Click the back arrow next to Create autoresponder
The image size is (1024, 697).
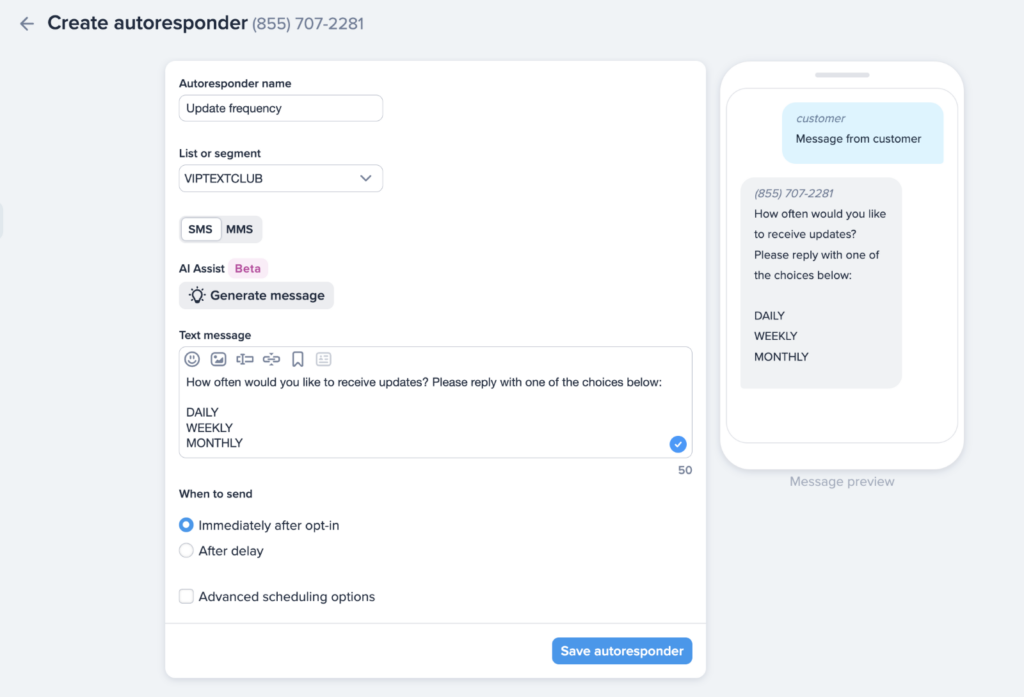click(x=26, y=23)
